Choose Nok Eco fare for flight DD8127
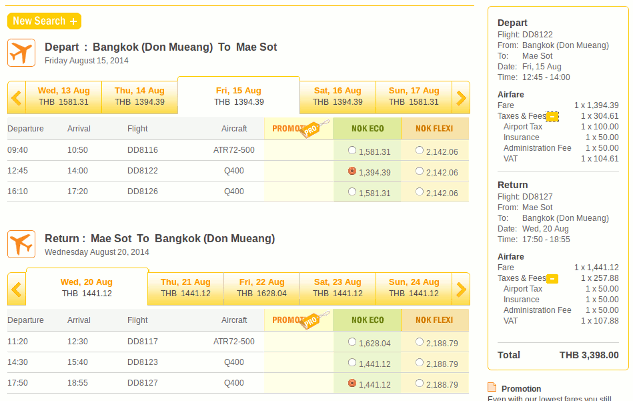Image resolution: width=633 pixels, height=401 pixels. (x=352, y=383)
